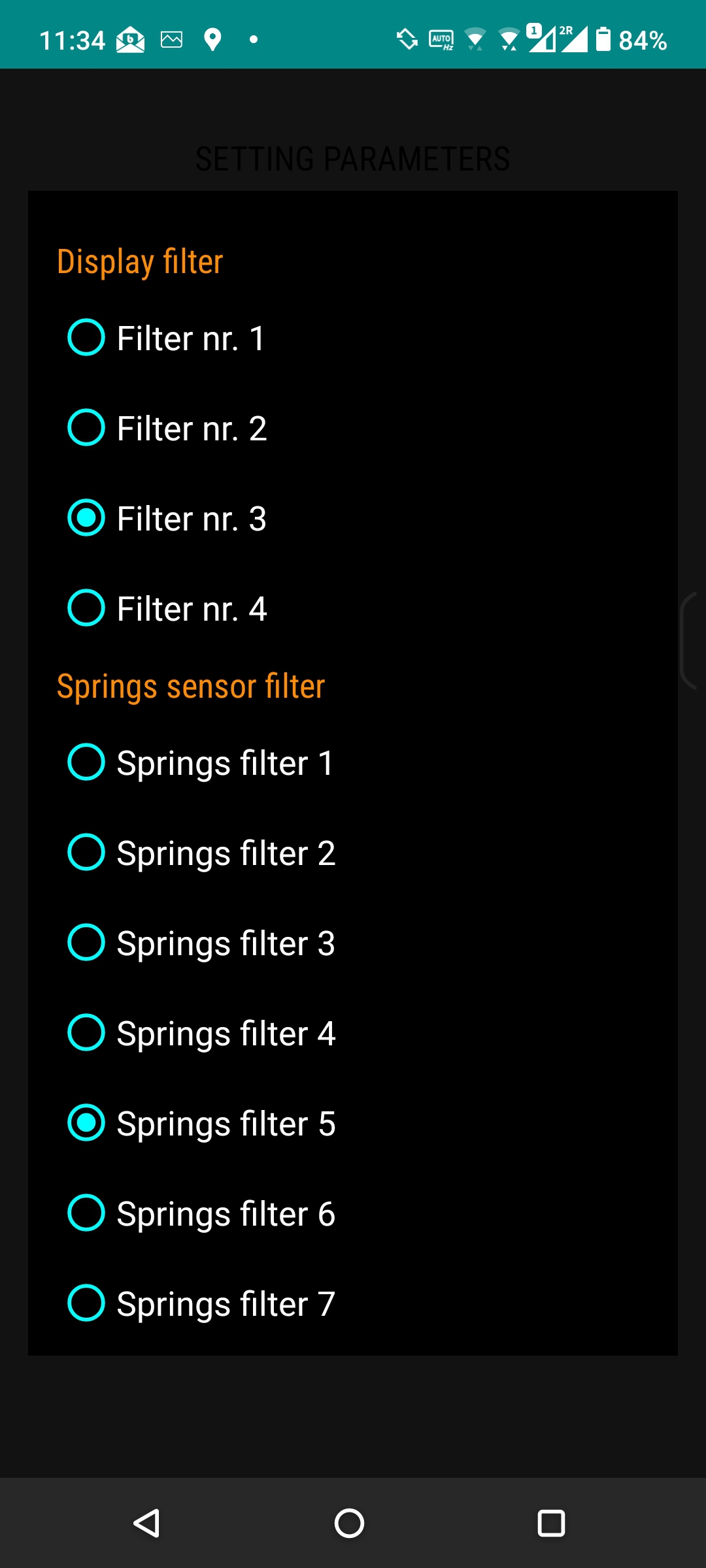This screenshot has width=706, height=1568.
Task: Tap the battery icon in status bar
Action: tap(603, 40)
